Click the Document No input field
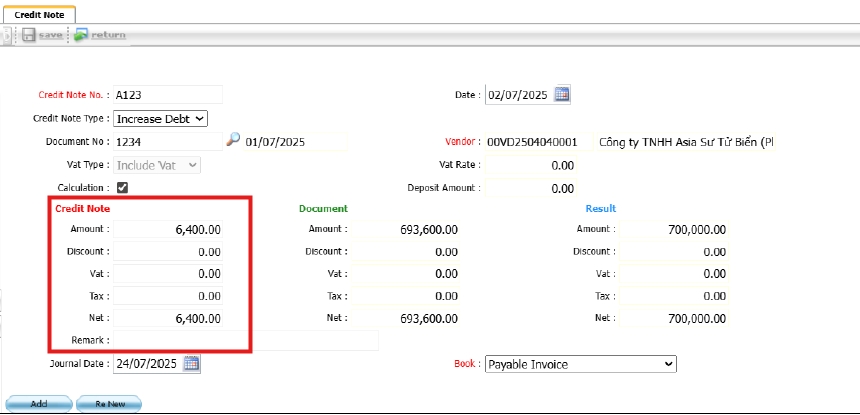This screenshot has height=415, width=860. tap(167, 142)
